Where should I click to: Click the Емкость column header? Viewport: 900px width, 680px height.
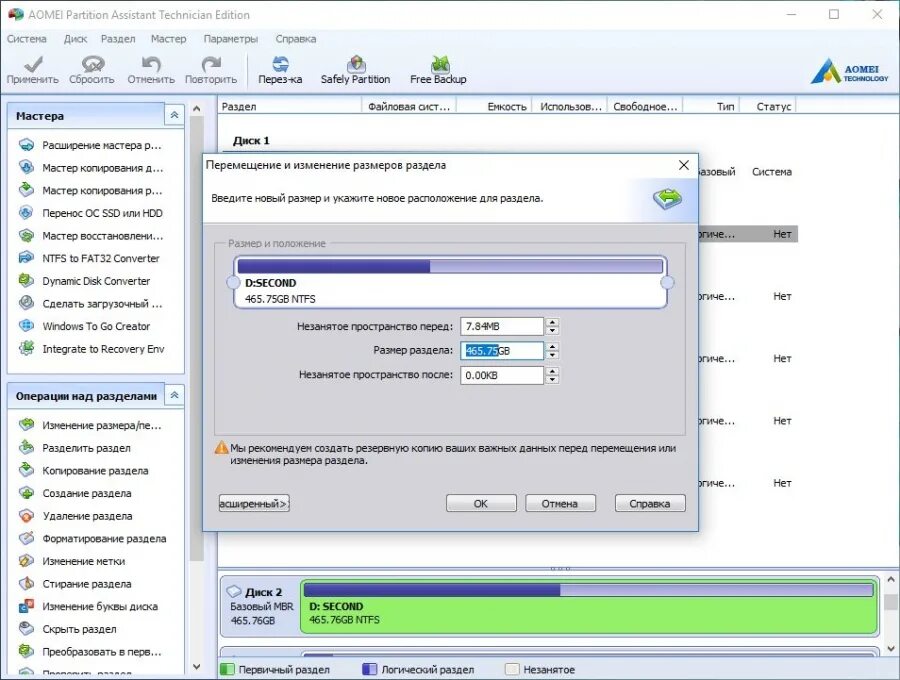(494, 106)
